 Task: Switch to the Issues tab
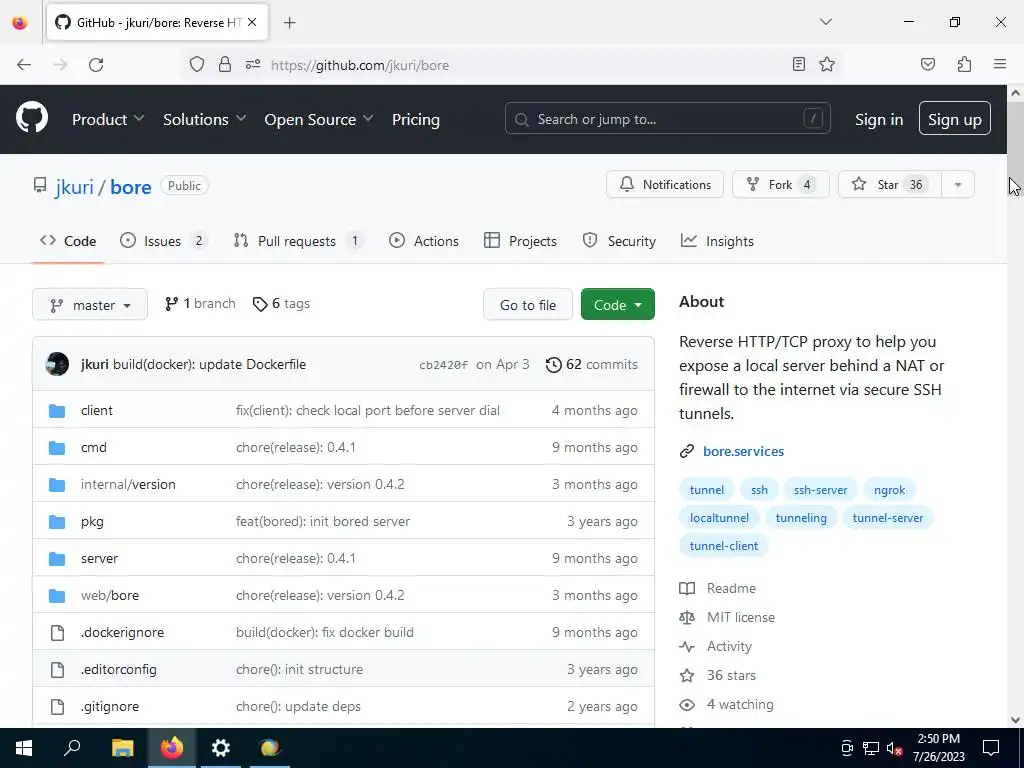click(164, 241)
